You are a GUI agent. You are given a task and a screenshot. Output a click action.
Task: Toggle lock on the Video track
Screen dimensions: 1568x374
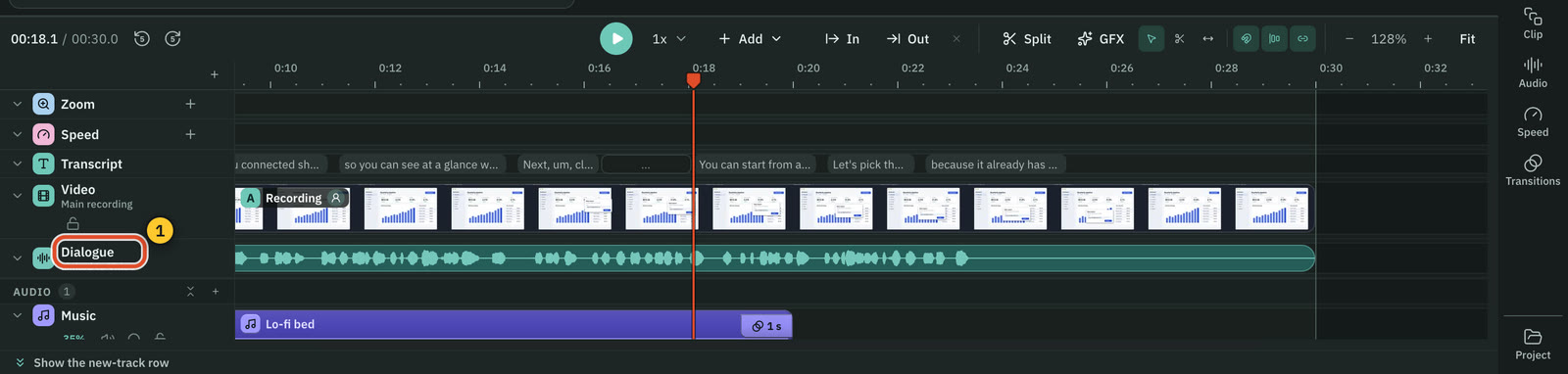pyautogui.click(x=73, y=224)
